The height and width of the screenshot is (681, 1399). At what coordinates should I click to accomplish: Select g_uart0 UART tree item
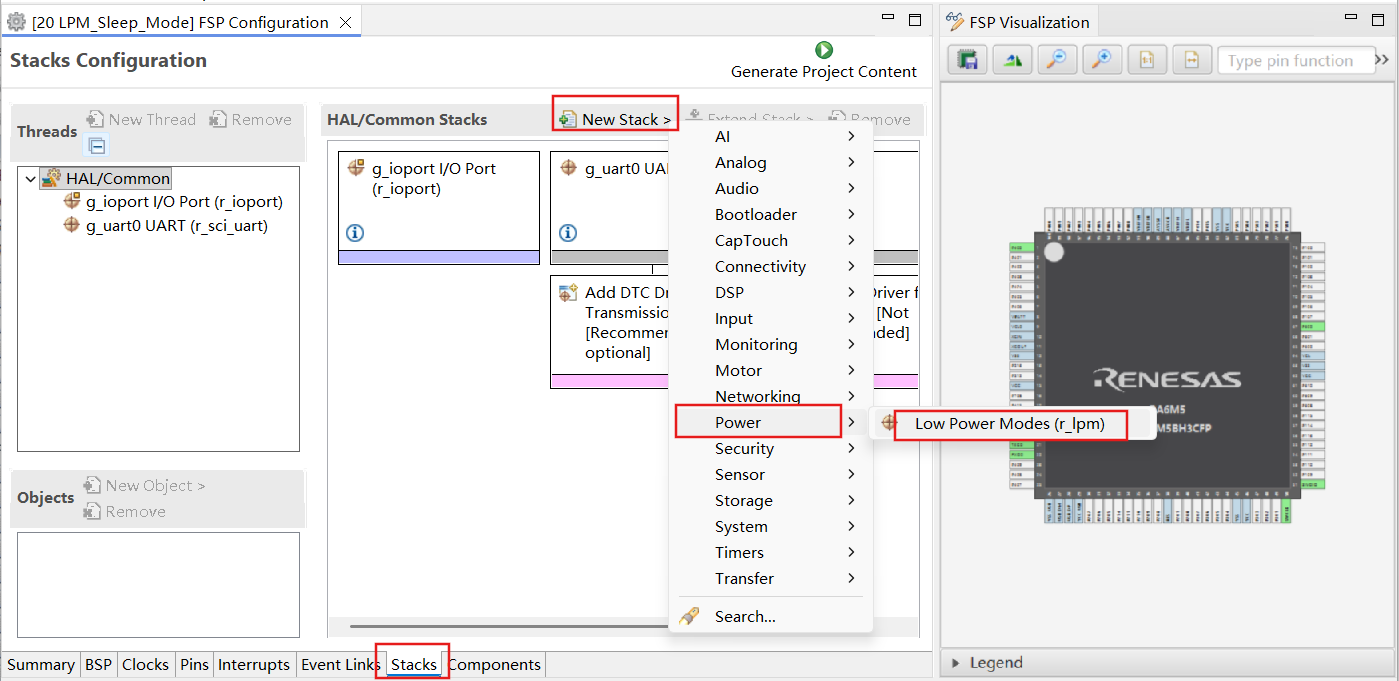(x=165, y=225)
